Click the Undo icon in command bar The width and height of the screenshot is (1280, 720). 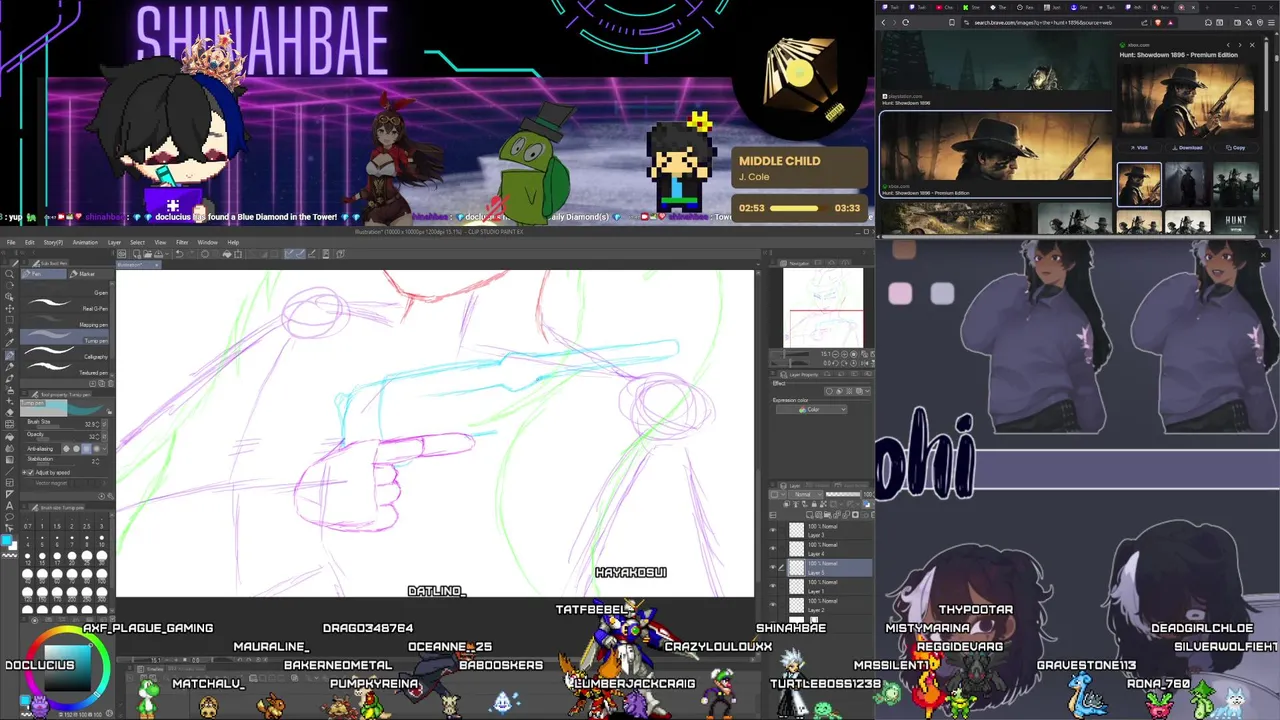click(179, 254)
